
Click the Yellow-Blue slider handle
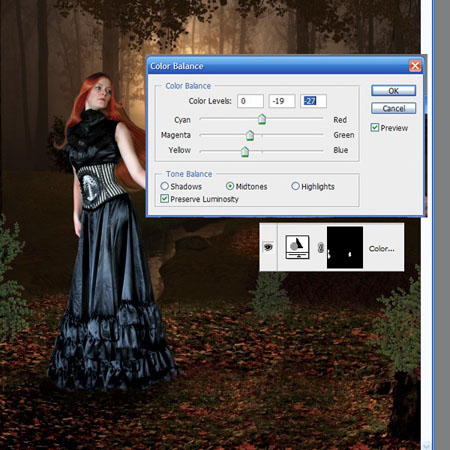point(245,151)
